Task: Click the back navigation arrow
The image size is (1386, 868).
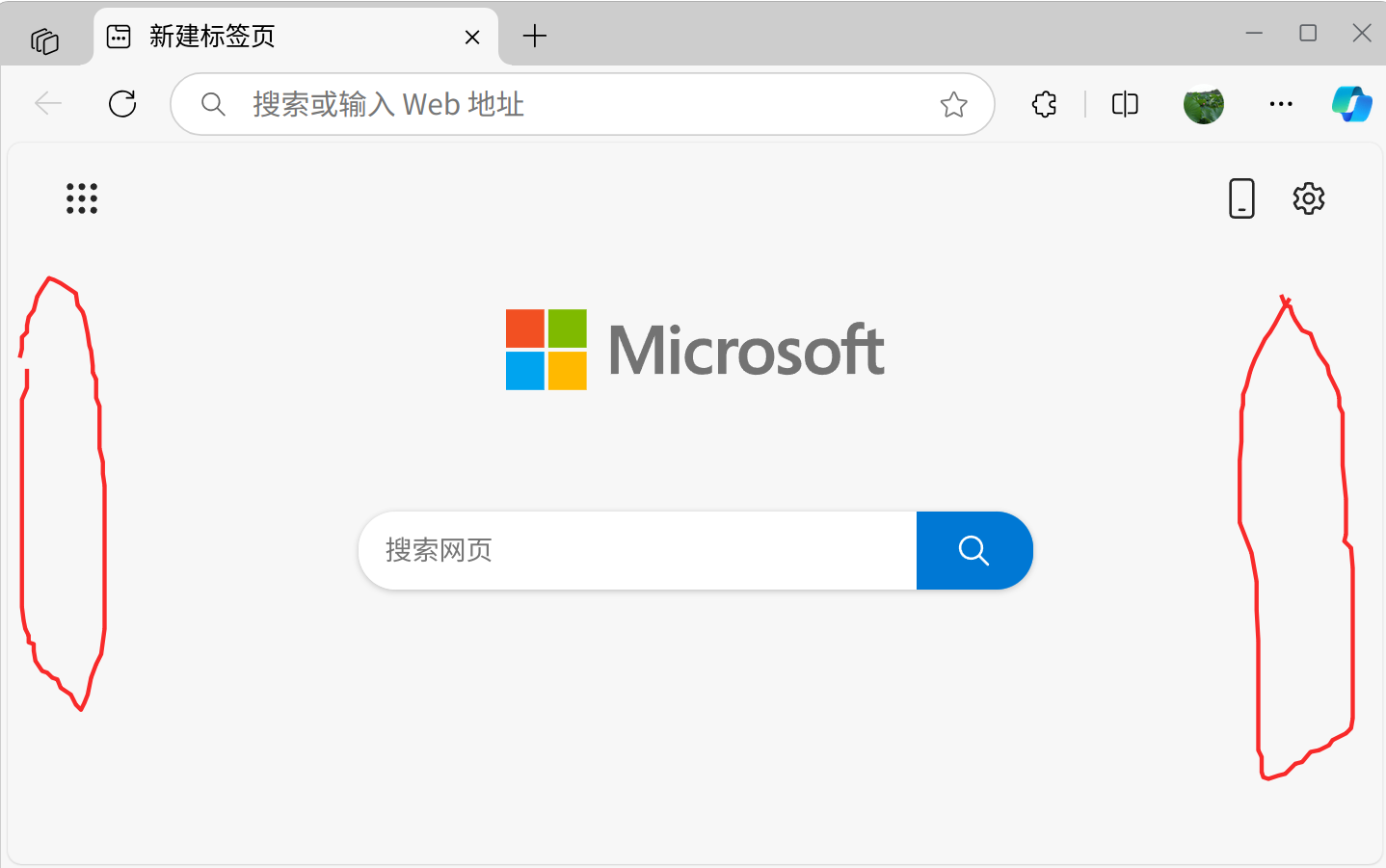Action: click(x=48, y=103)
